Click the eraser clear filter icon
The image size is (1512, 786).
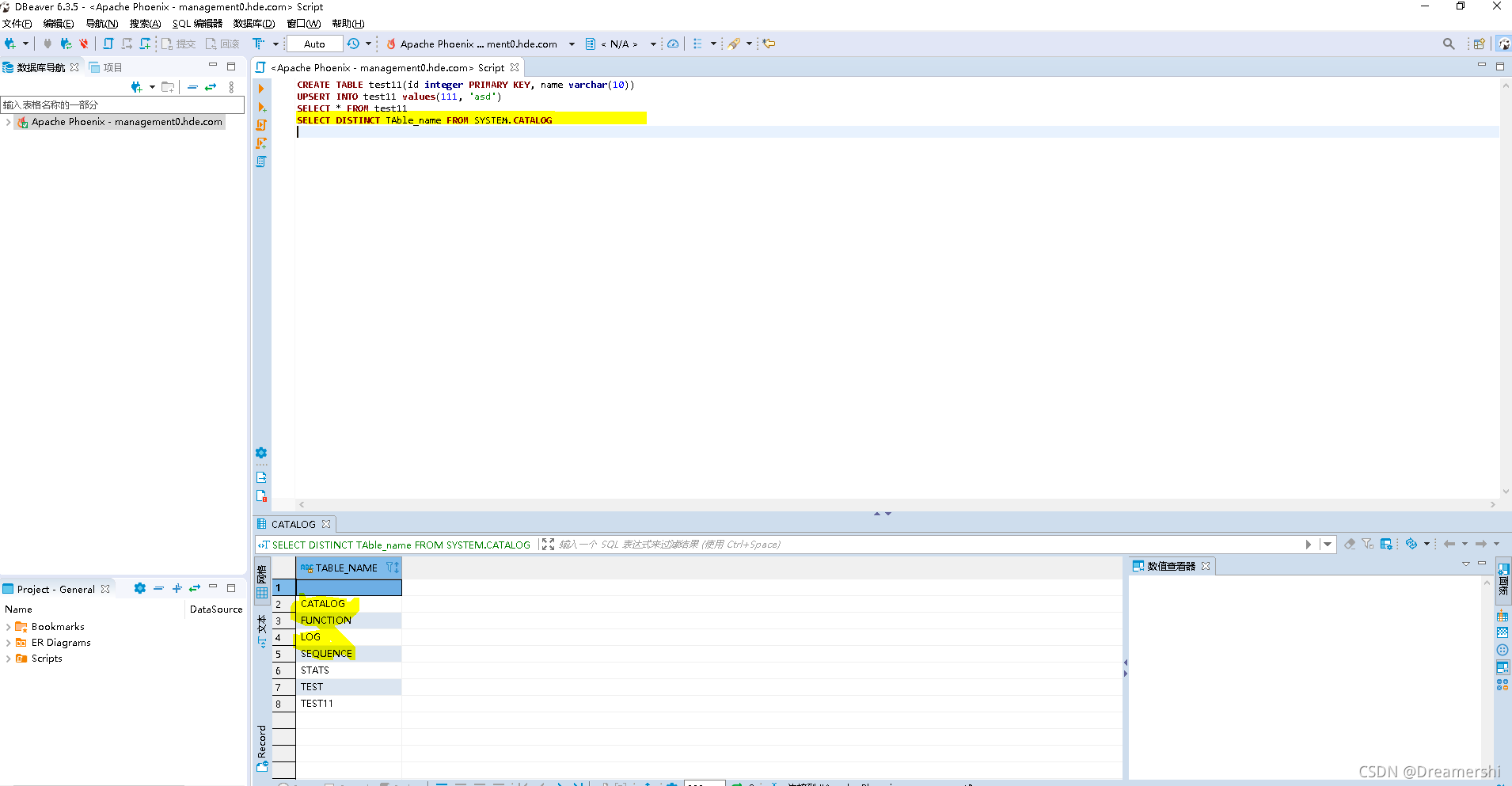pyautogui.click(x=1350, y=544)
